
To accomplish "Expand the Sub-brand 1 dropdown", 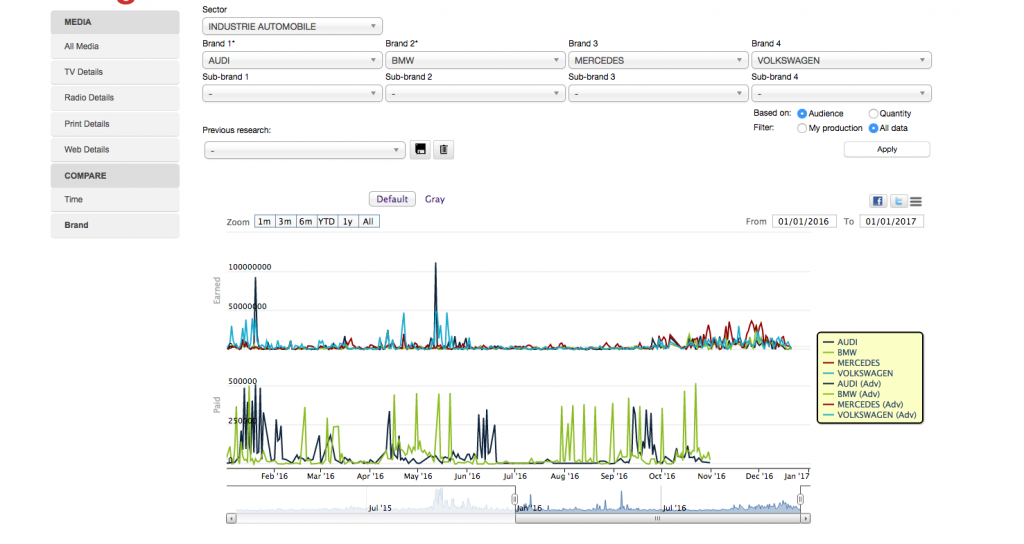I will (x=292, y=93).
